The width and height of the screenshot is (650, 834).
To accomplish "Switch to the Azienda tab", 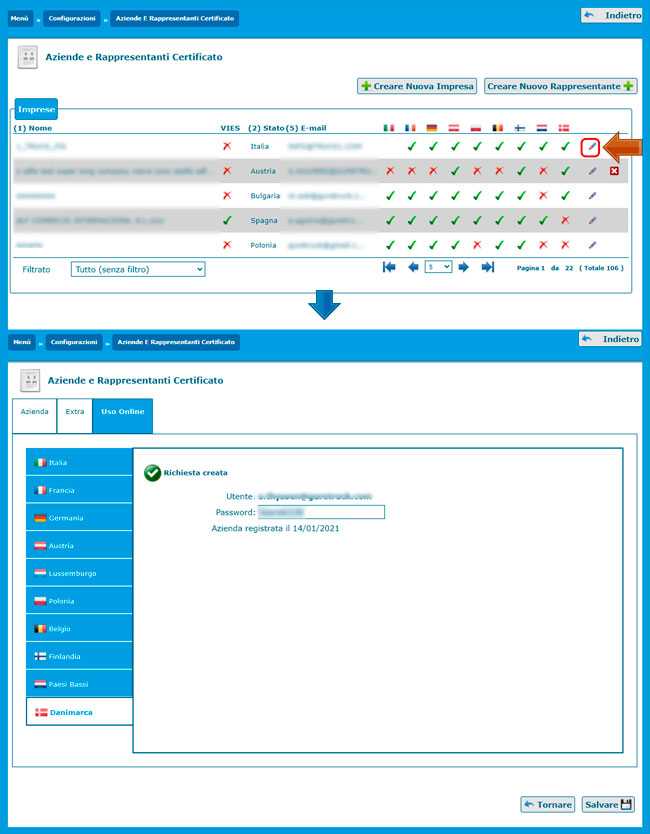I will 35,415.
